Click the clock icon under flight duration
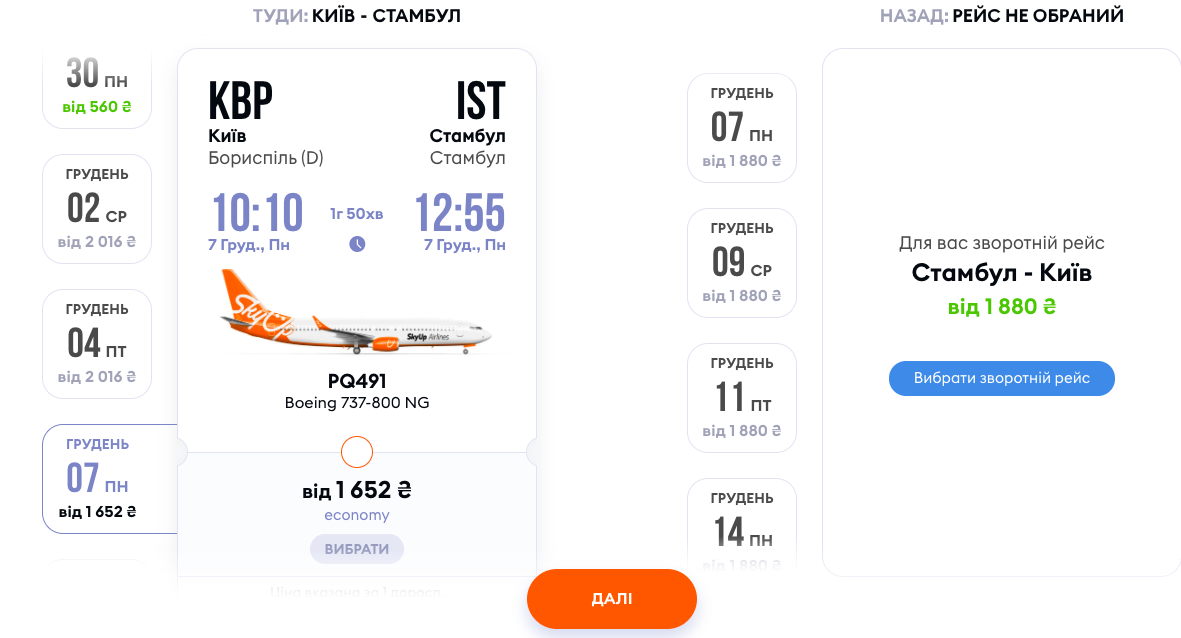The width and height of the screenshot is (1181, 638). point(357,244)
